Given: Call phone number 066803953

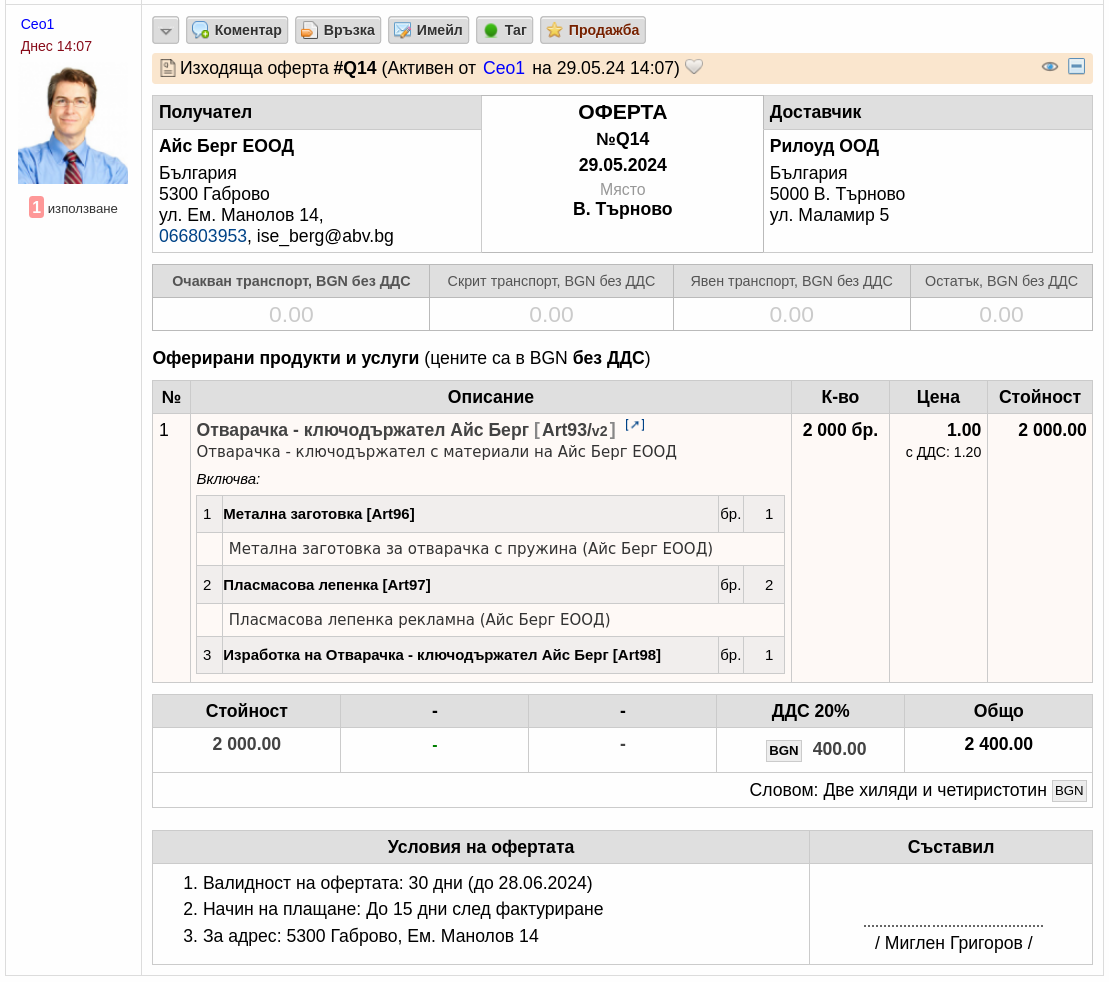Looking at the screenshot, I should coord(203,236).
